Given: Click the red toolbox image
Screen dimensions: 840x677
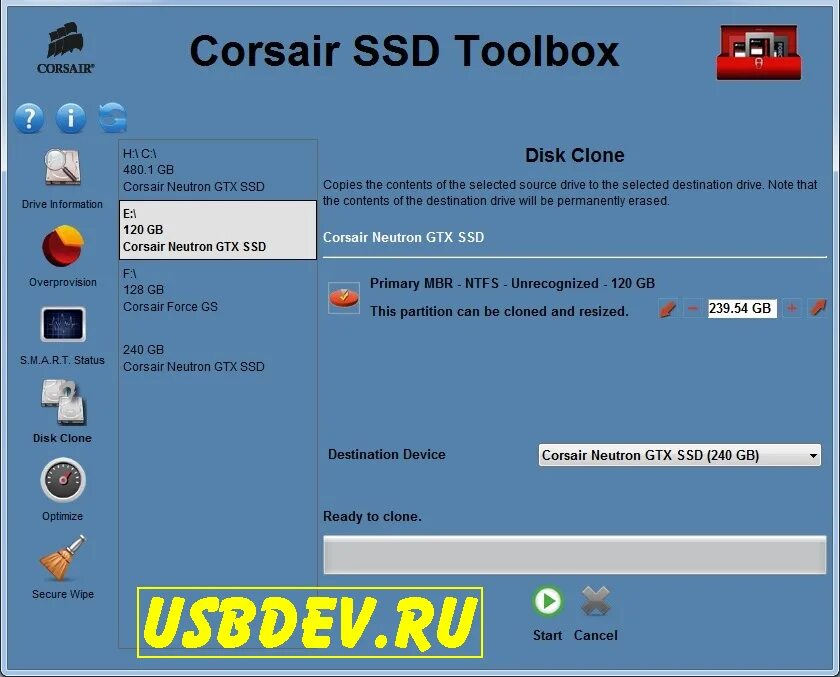Looking at the screenshot, I should coord(759,52).
